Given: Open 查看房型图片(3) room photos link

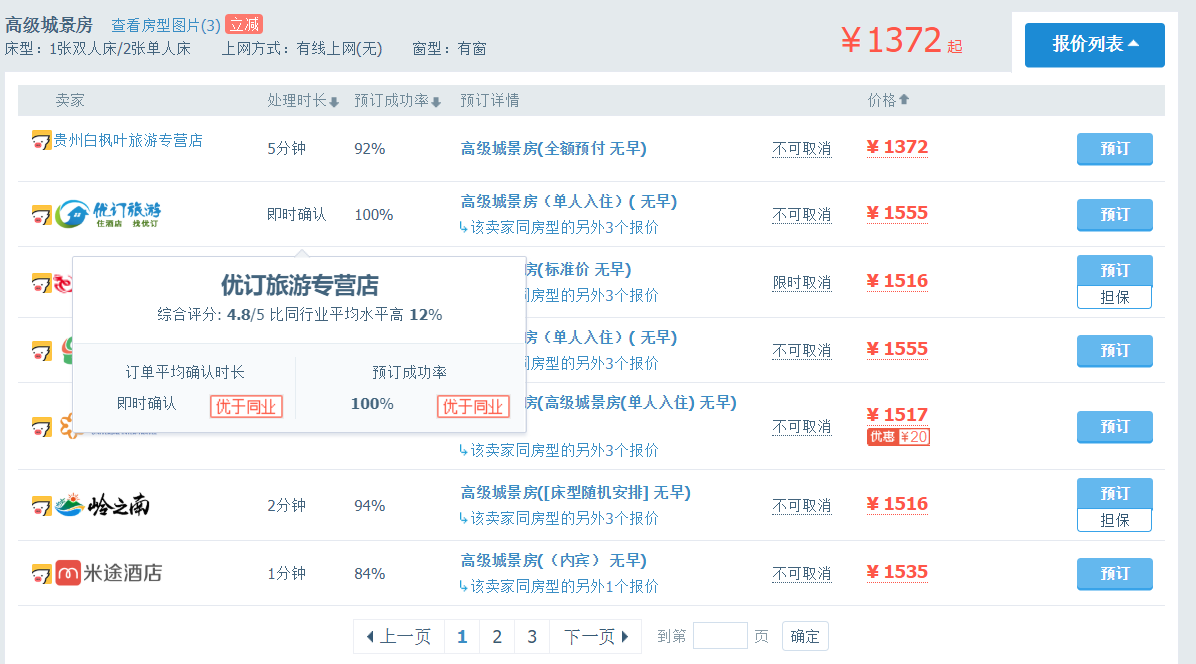Looking at the screenshot, I should tap(166, 25).
